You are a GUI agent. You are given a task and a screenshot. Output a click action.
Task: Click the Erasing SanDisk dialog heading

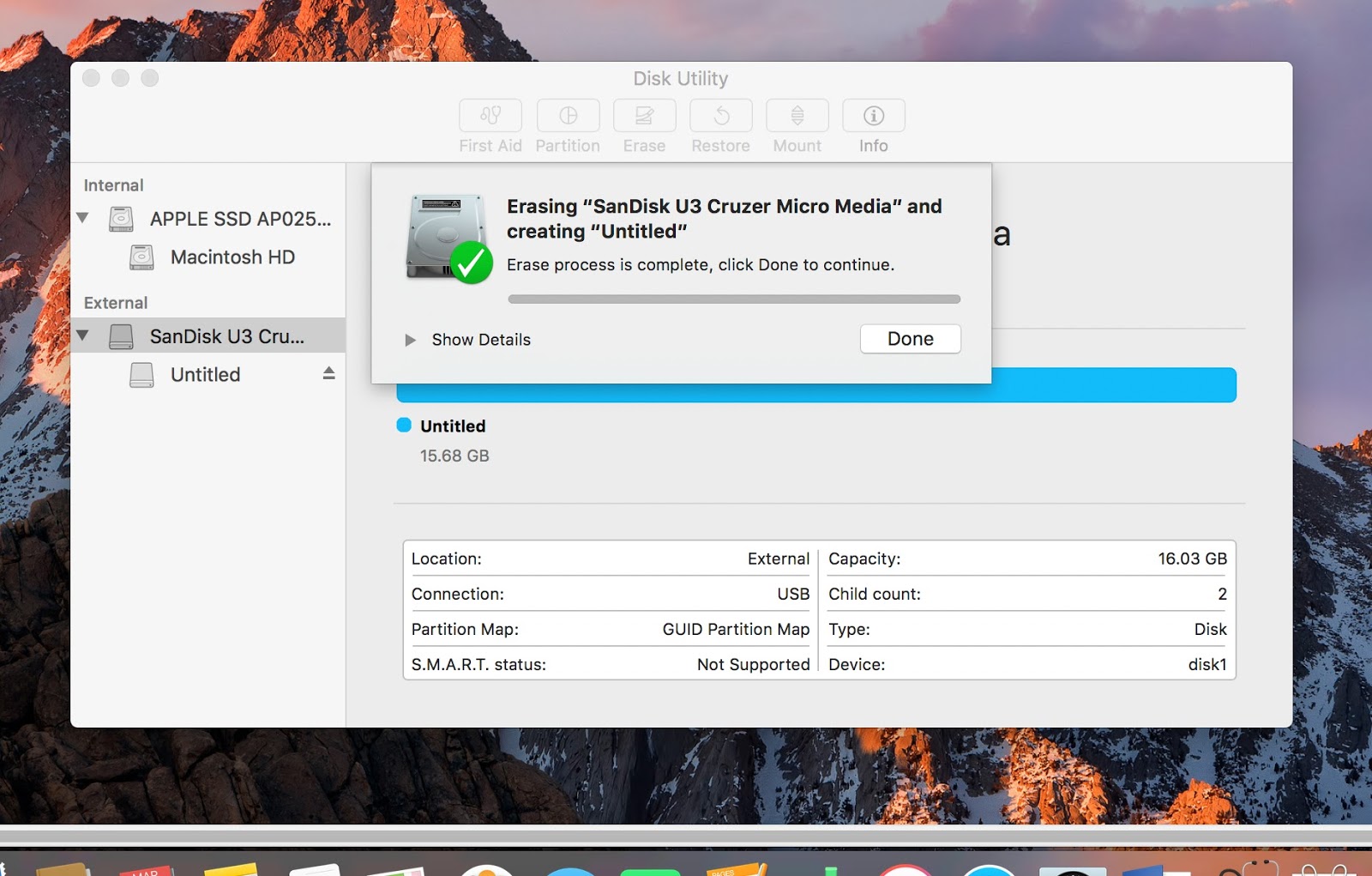tap(725, 219)
